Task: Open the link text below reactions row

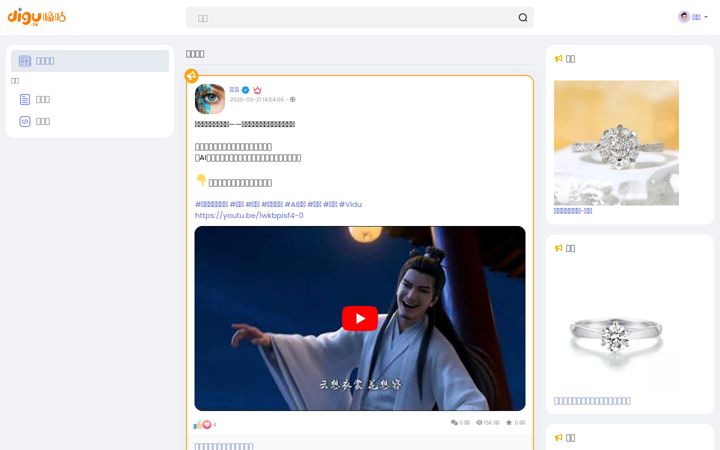Action: [224, 446]
